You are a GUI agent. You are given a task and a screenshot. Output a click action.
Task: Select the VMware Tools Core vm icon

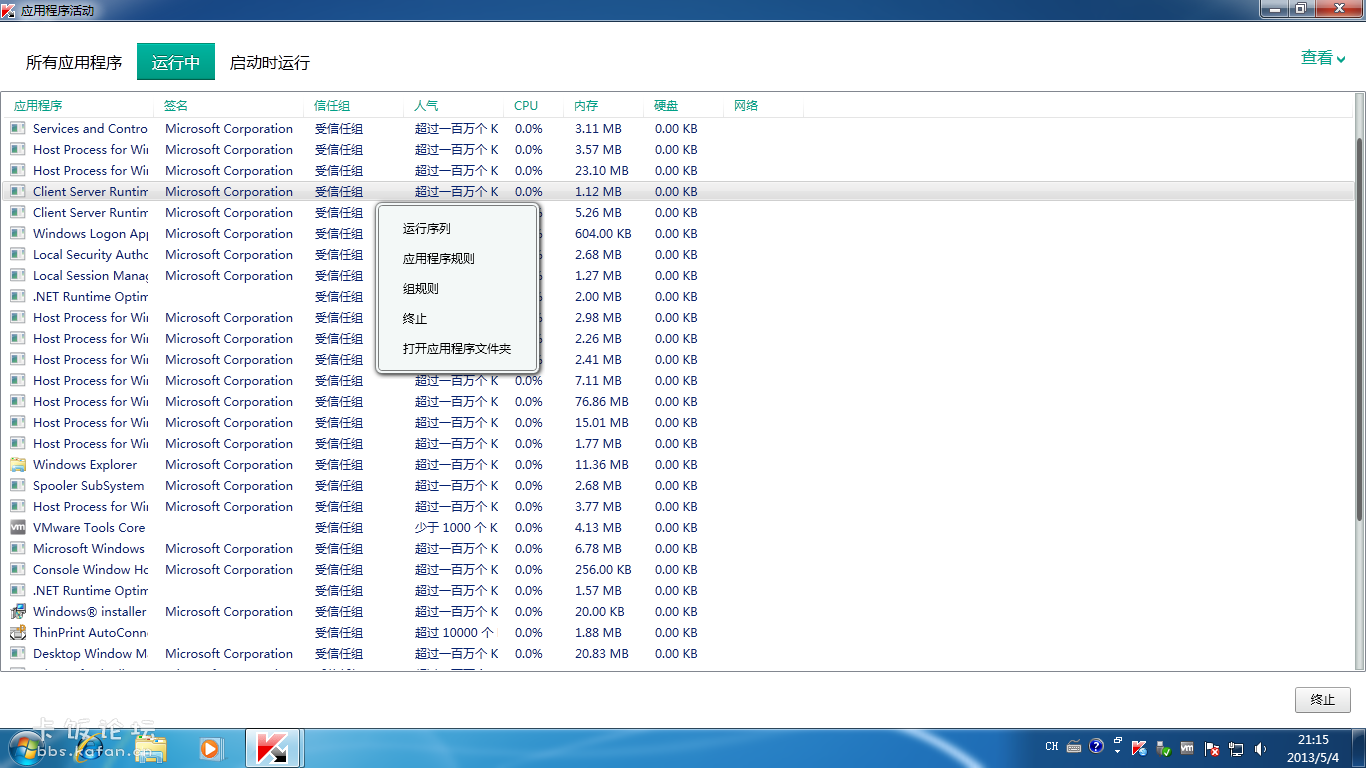pos(18,527)
